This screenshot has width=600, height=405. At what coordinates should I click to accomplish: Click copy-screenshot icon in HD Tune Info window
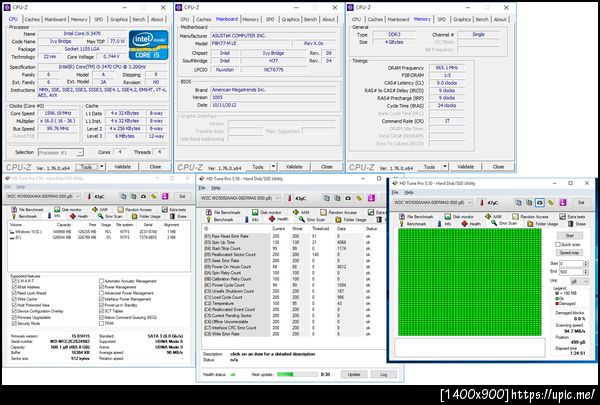point(133,196)
